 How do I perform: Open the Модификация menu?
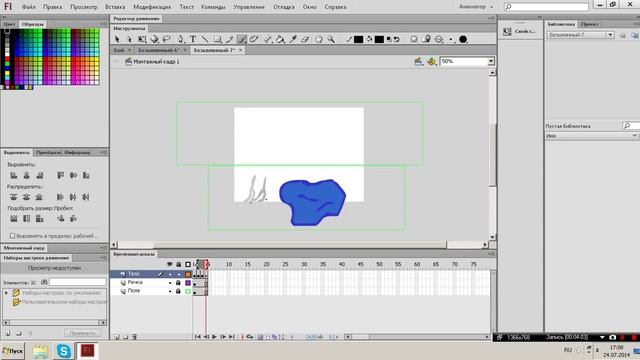pos(152,7)
